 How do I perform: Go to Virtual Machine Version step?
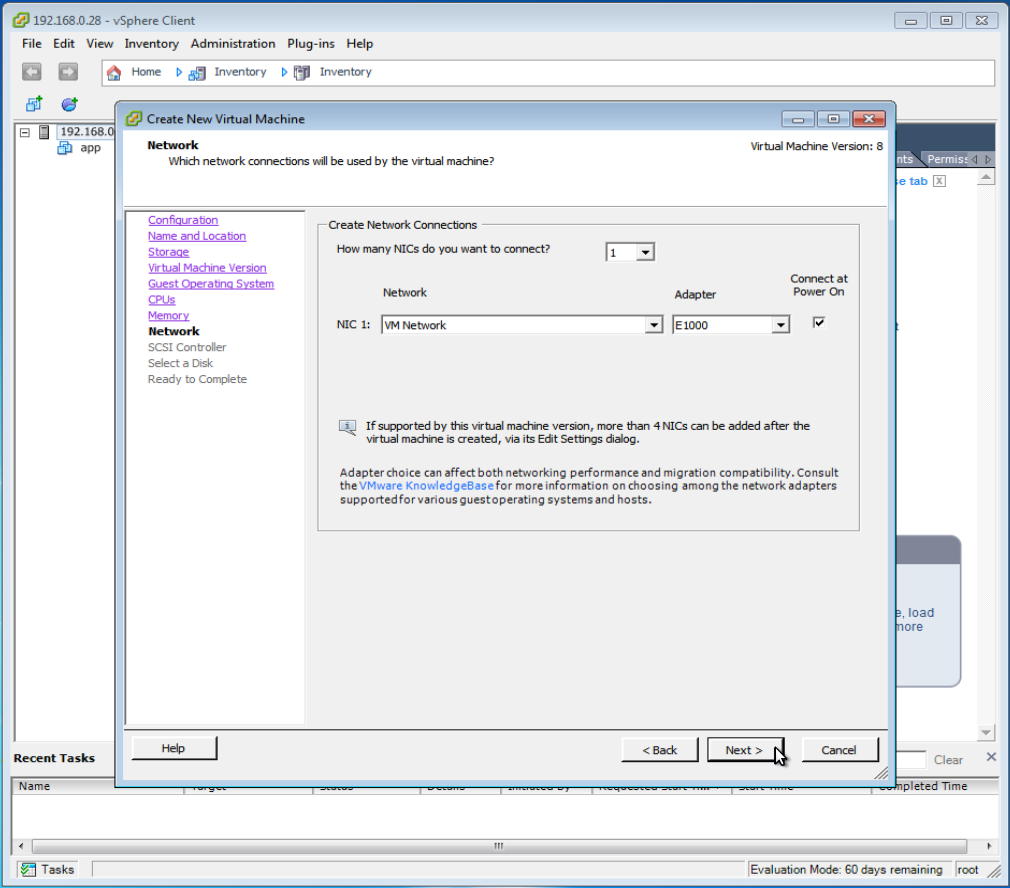pyautogui.click(x=207, y=268)
